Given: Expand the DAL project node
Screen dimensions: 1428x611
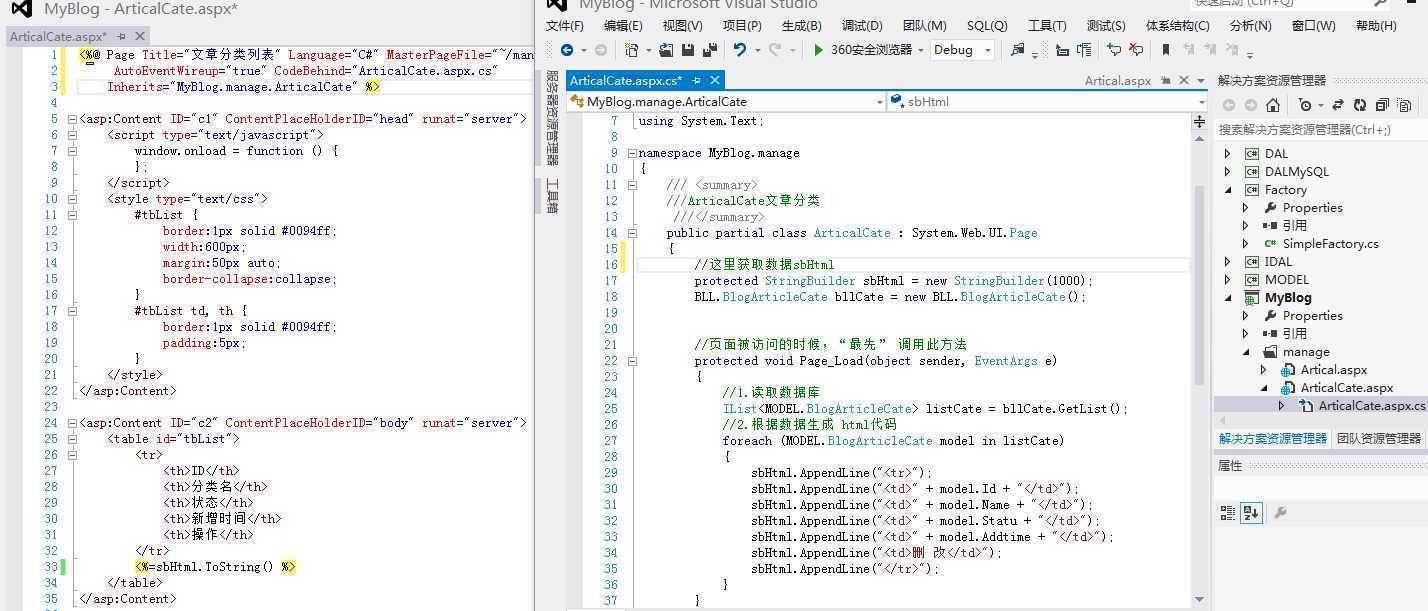Looking at the screenshot, I should point(1228,154).
